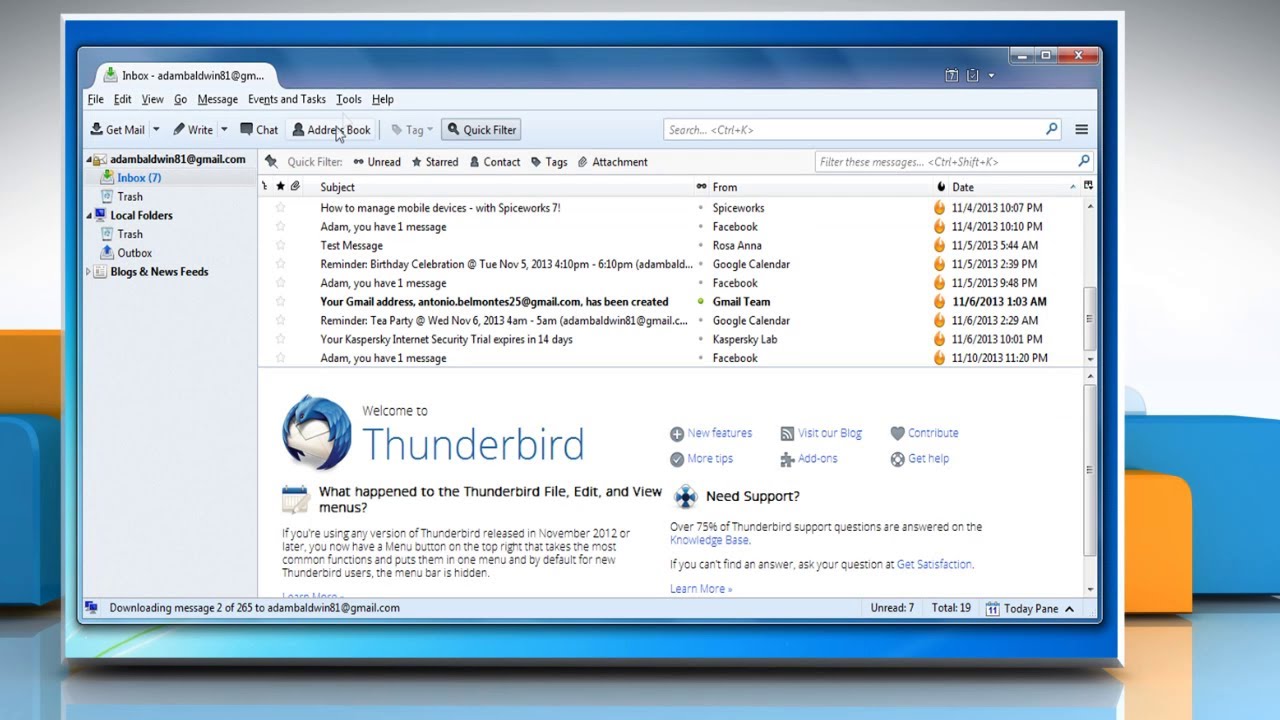Viewport: 1280px width, 720px height.
Task: Expand the Blogs & News Feeds tree
Action: [88, 272]
